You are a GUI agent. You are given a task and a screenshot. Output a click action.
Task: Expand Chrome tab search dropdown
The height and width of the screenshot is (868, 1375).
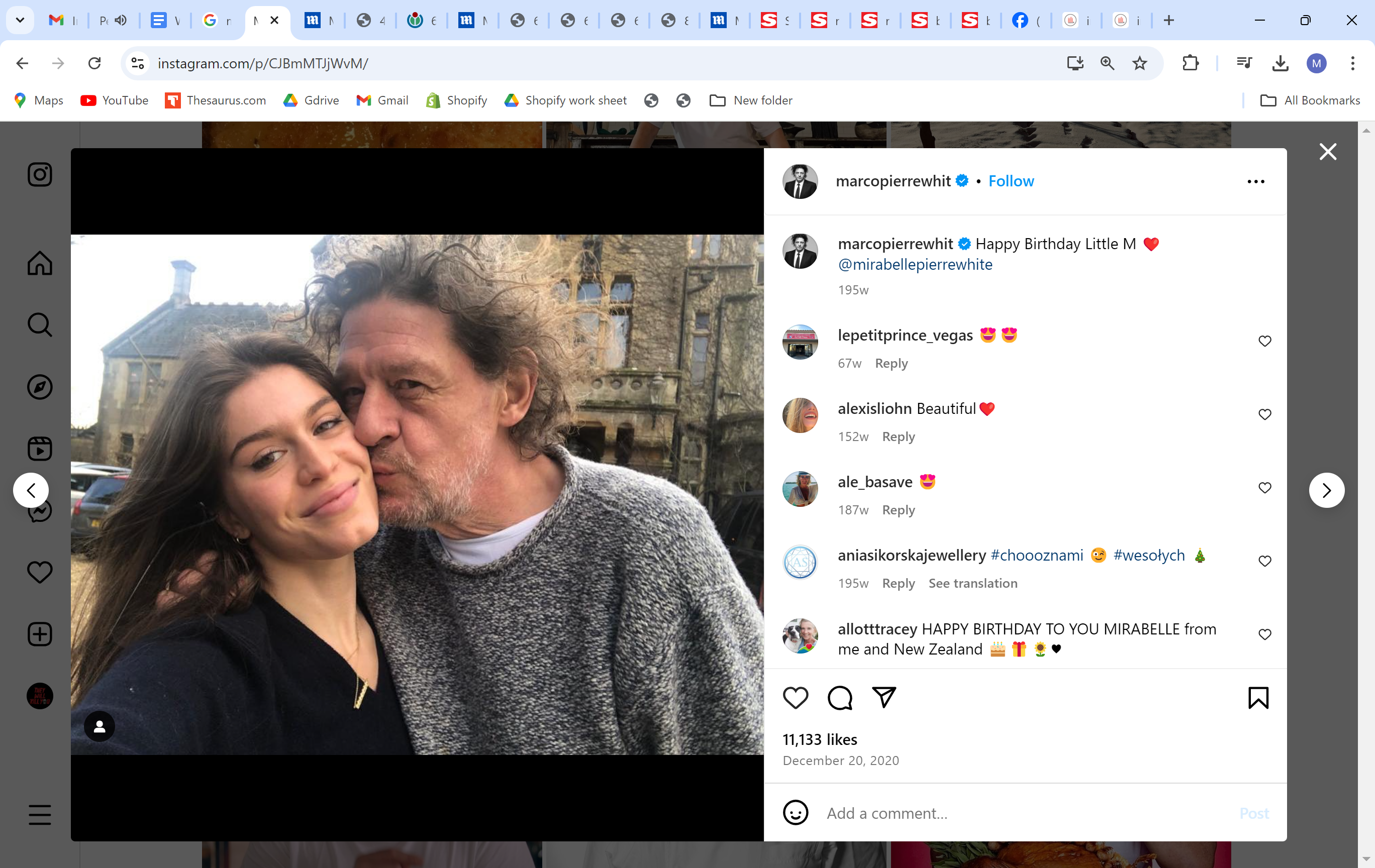(20, 21)
